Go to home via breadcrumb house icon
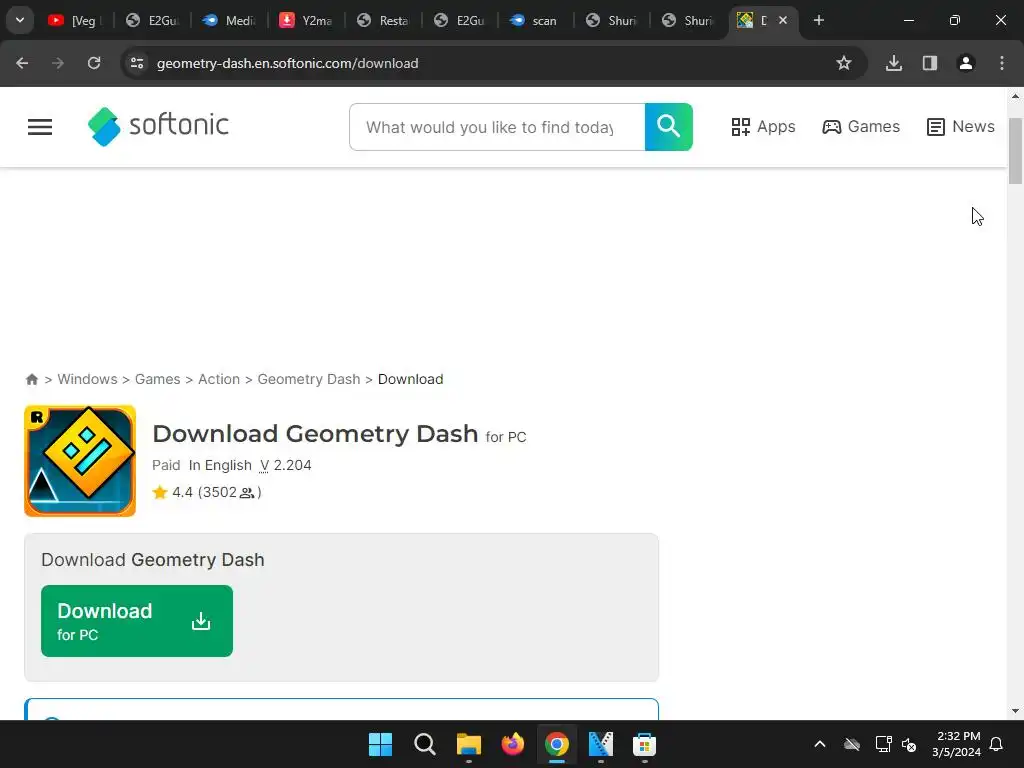The width and height of the screenshot is (1024, 768). tap(31, 379)
